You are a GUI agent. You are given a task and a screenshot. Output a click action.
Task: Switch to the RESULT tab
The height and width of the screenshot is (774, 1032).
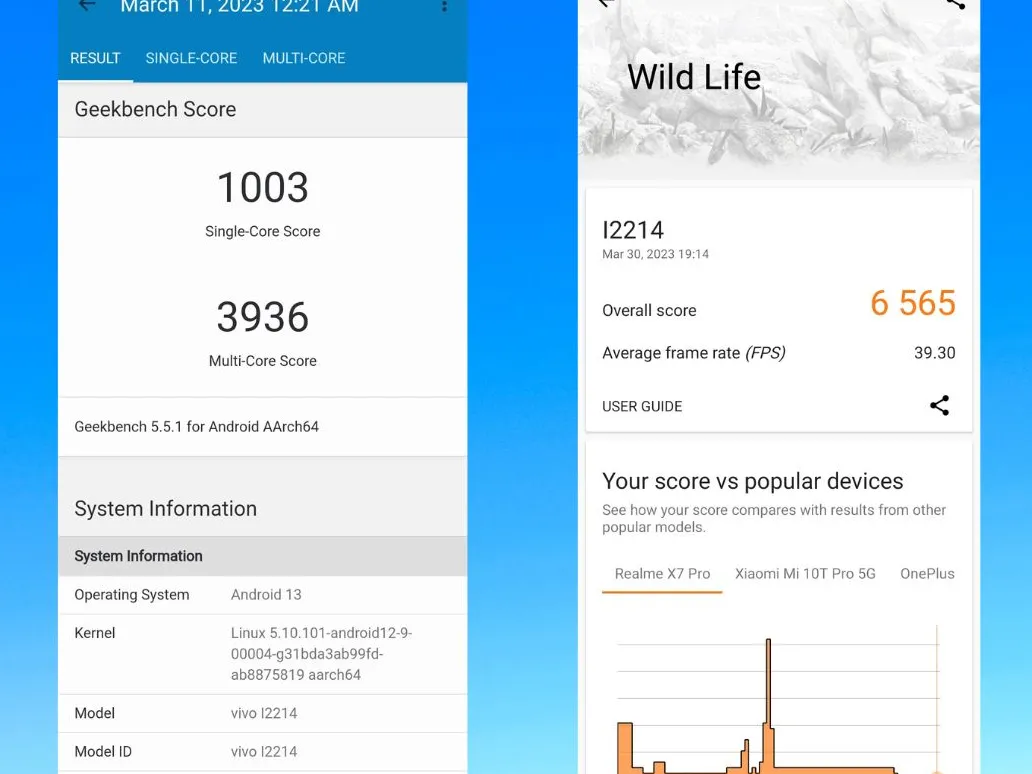pyautogui.click(x=95, y=58)
